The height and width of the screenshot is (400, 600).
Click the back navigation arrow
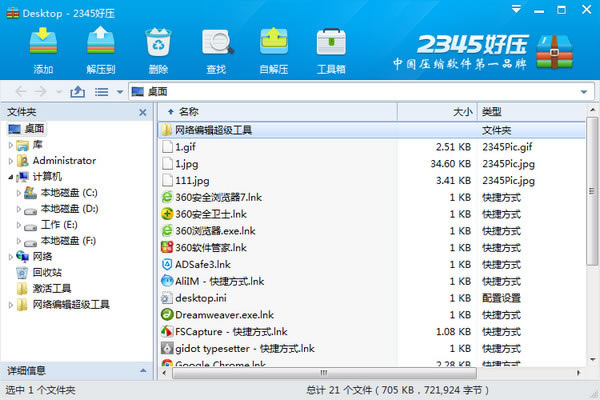[x=23, y=91]
